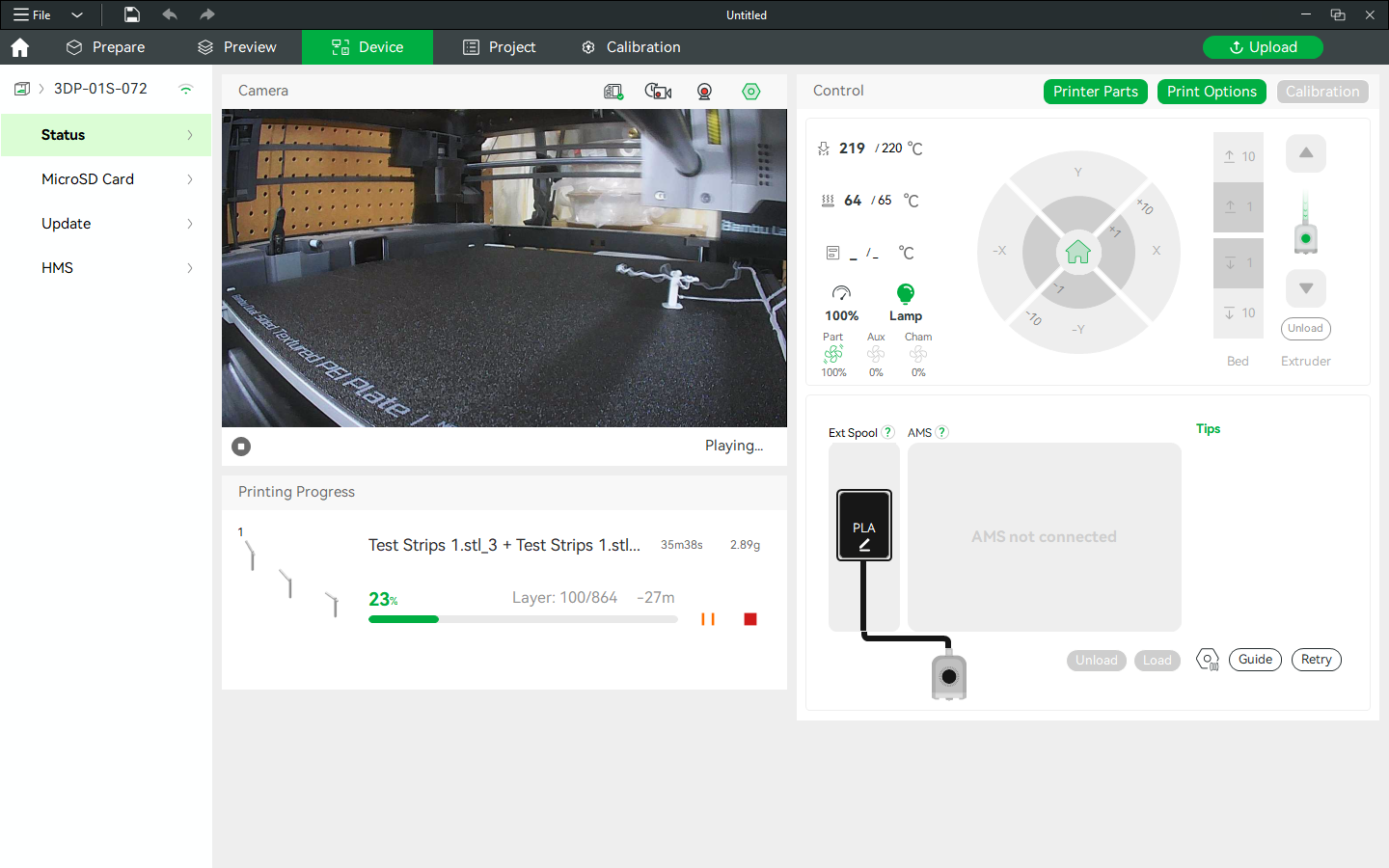Toggle the webcam recording icon
This screenshot has width=1389, height=868.
click(704, 92)
